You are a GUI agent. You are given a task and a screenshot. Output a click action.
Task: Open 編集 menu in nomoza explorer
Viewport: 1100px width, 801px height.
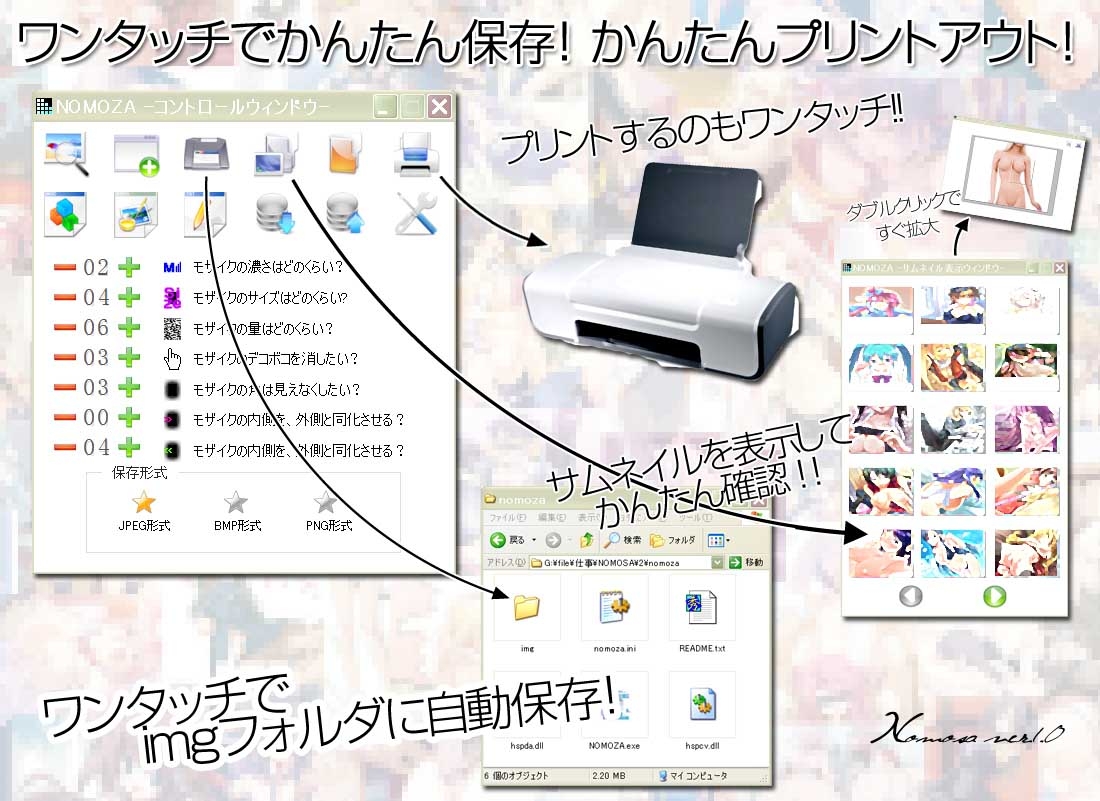tap(551, 518)
